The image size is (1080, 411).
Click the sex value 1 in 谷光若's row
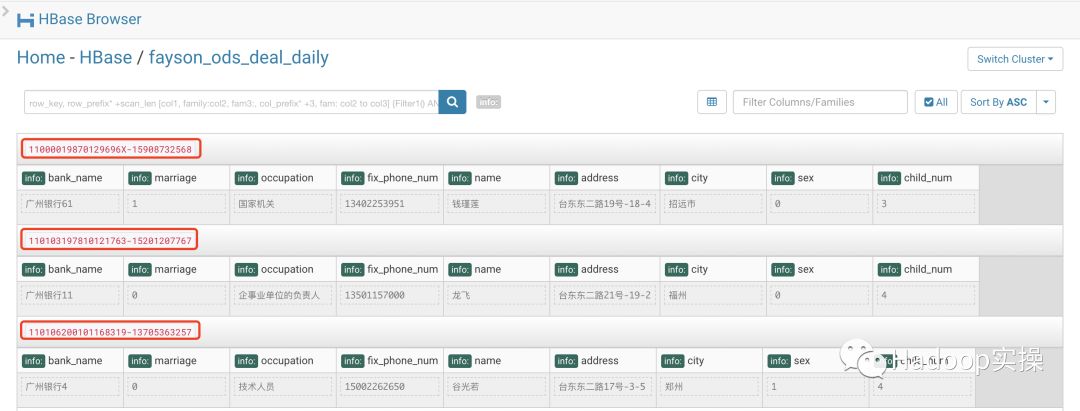816,386
